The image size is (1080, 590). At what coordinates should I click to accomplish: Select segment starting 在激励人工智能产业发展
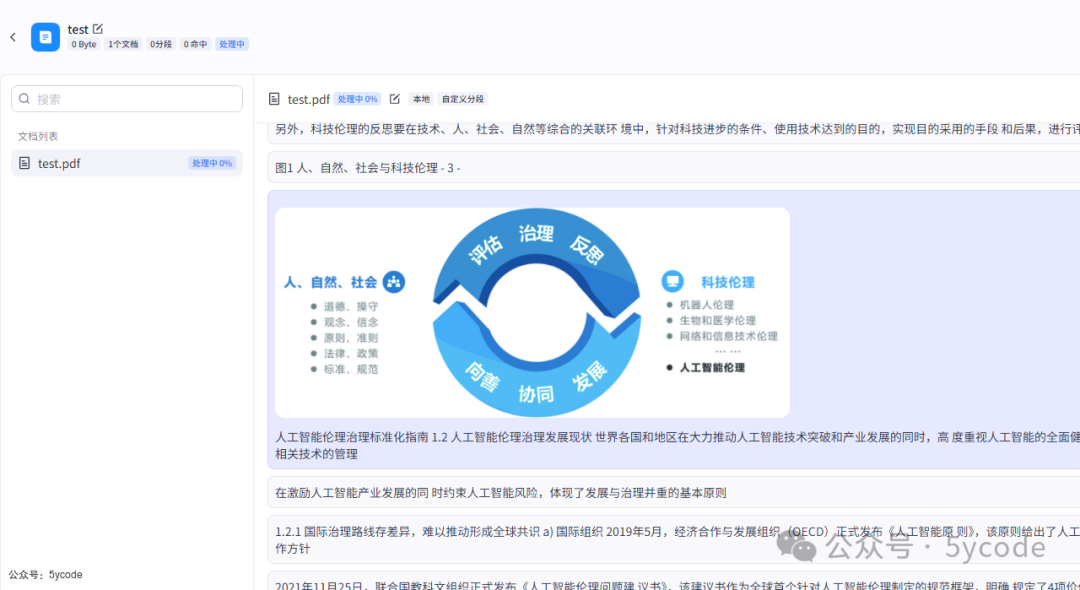coord(674,492)
